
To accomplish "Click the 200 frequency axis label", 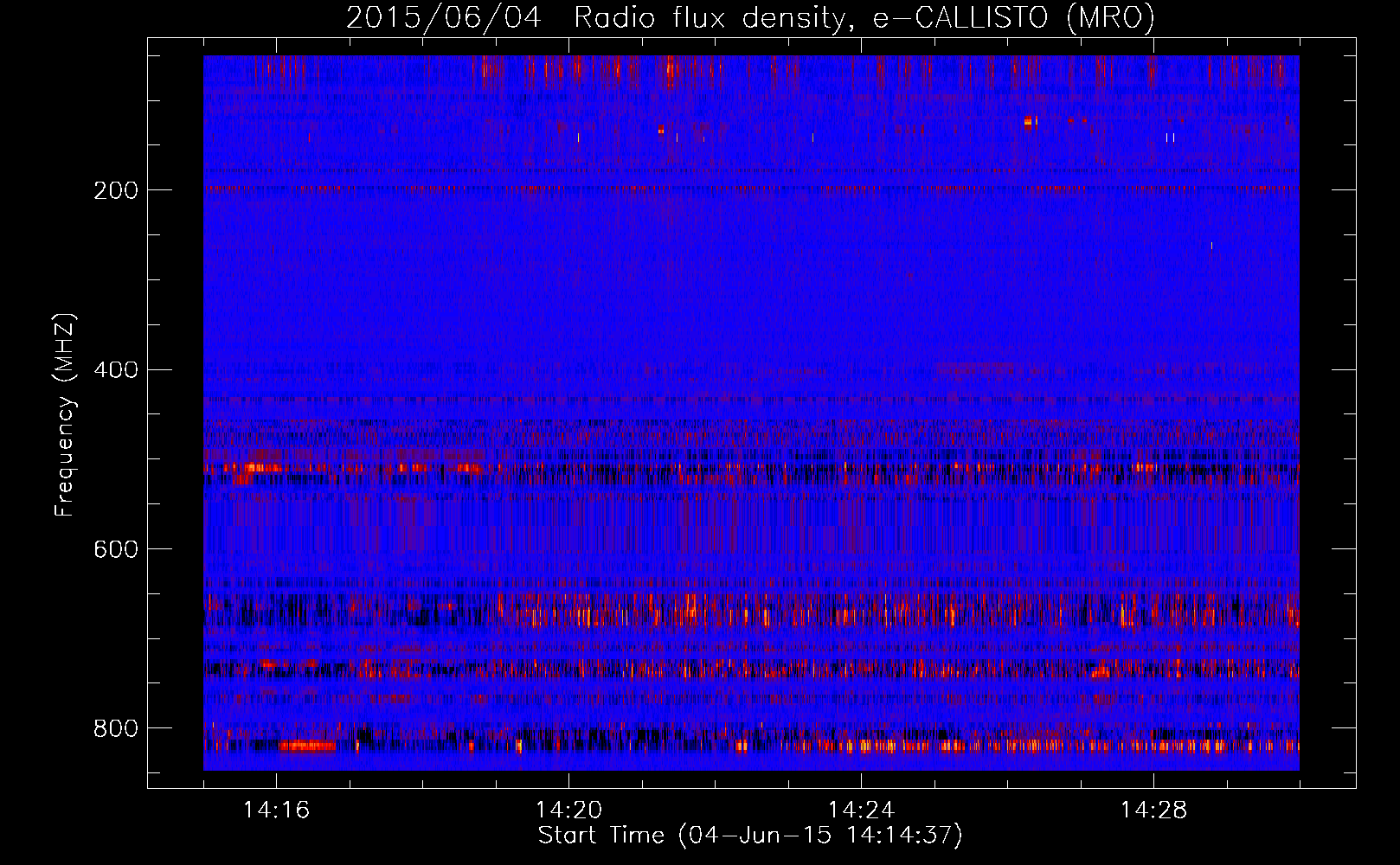I will [x=116, y=190].
